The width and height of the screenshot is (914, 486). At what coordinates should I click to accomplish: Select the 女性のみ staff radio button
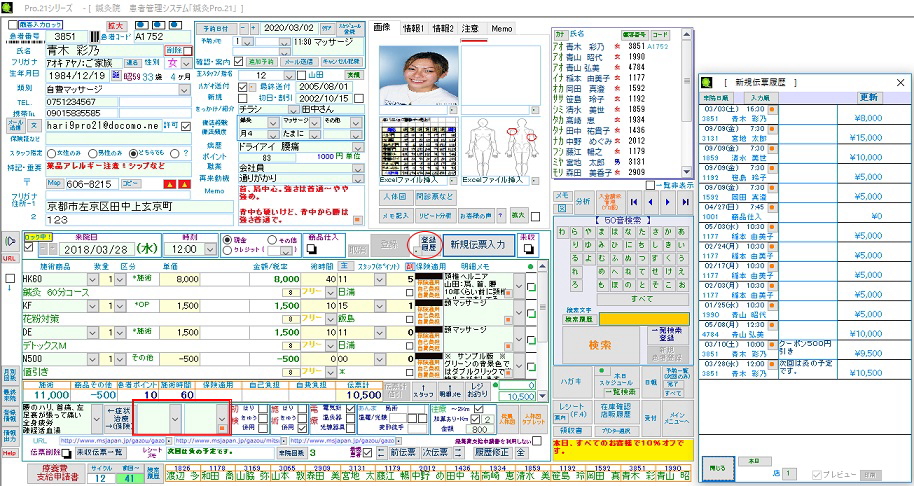coord(51,153)
